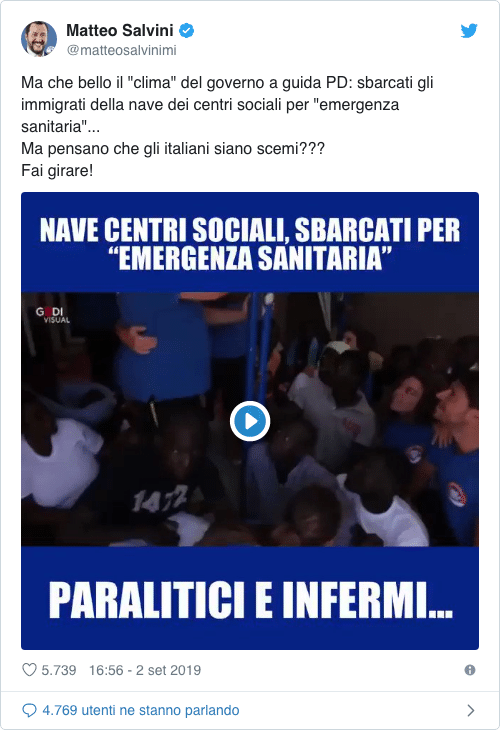Expand the conversation with the right chevron

(471, 710)
